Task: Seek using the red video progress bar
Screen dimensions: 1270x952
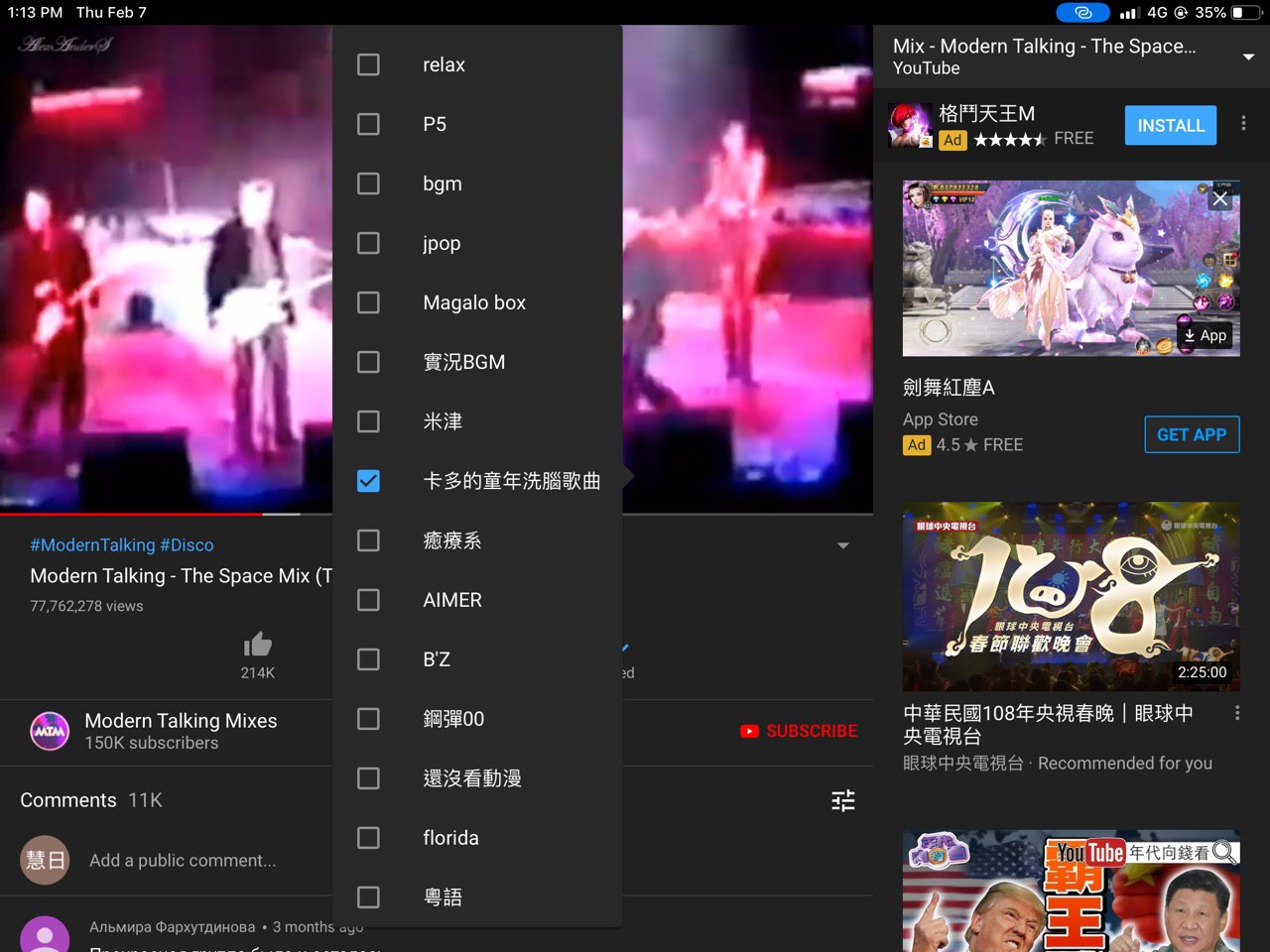Action: point(131,514)
